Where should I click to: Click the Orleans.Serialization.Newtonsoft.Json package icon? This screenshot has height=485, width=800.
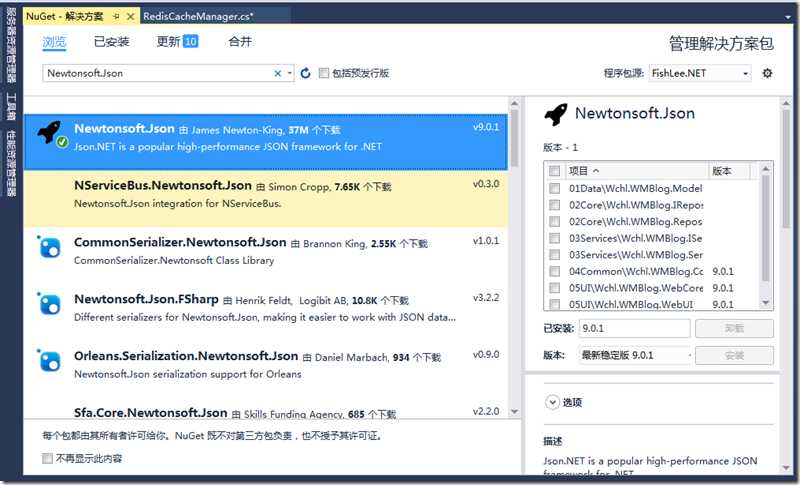tap(50, 361)
